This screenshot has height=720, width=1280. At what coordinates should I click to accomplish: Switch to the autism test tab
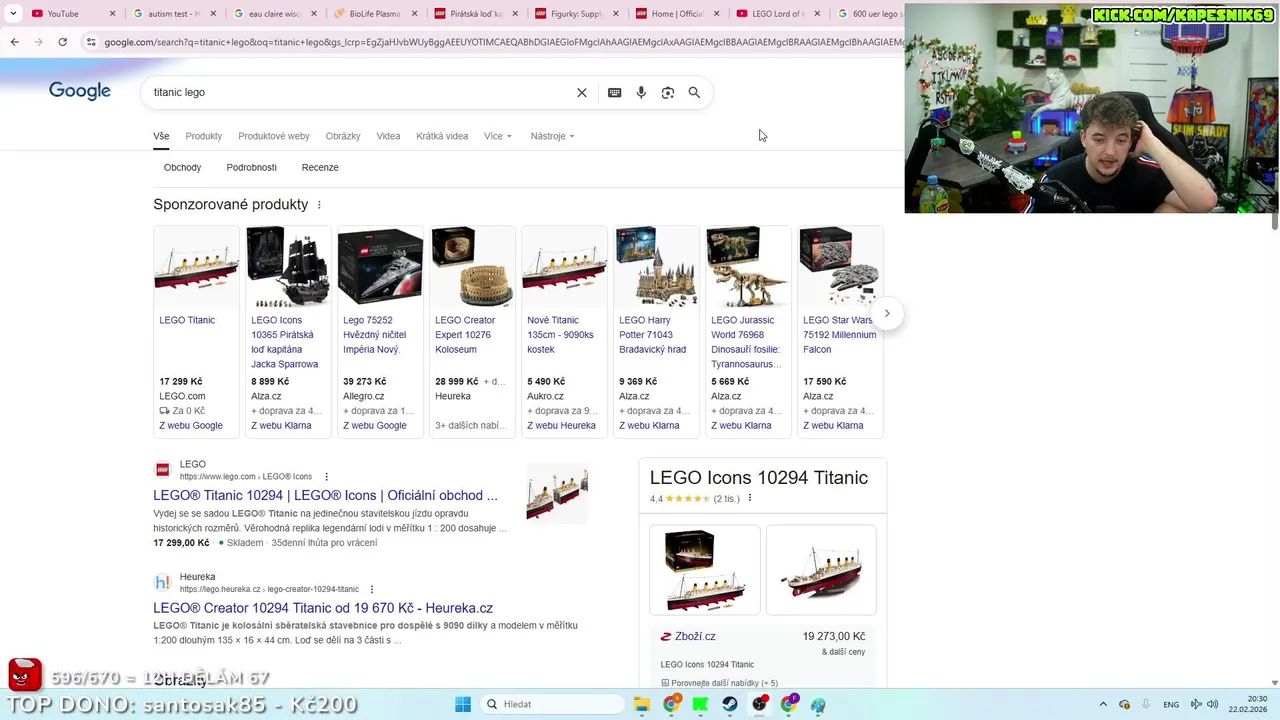(x=173, y=14)
